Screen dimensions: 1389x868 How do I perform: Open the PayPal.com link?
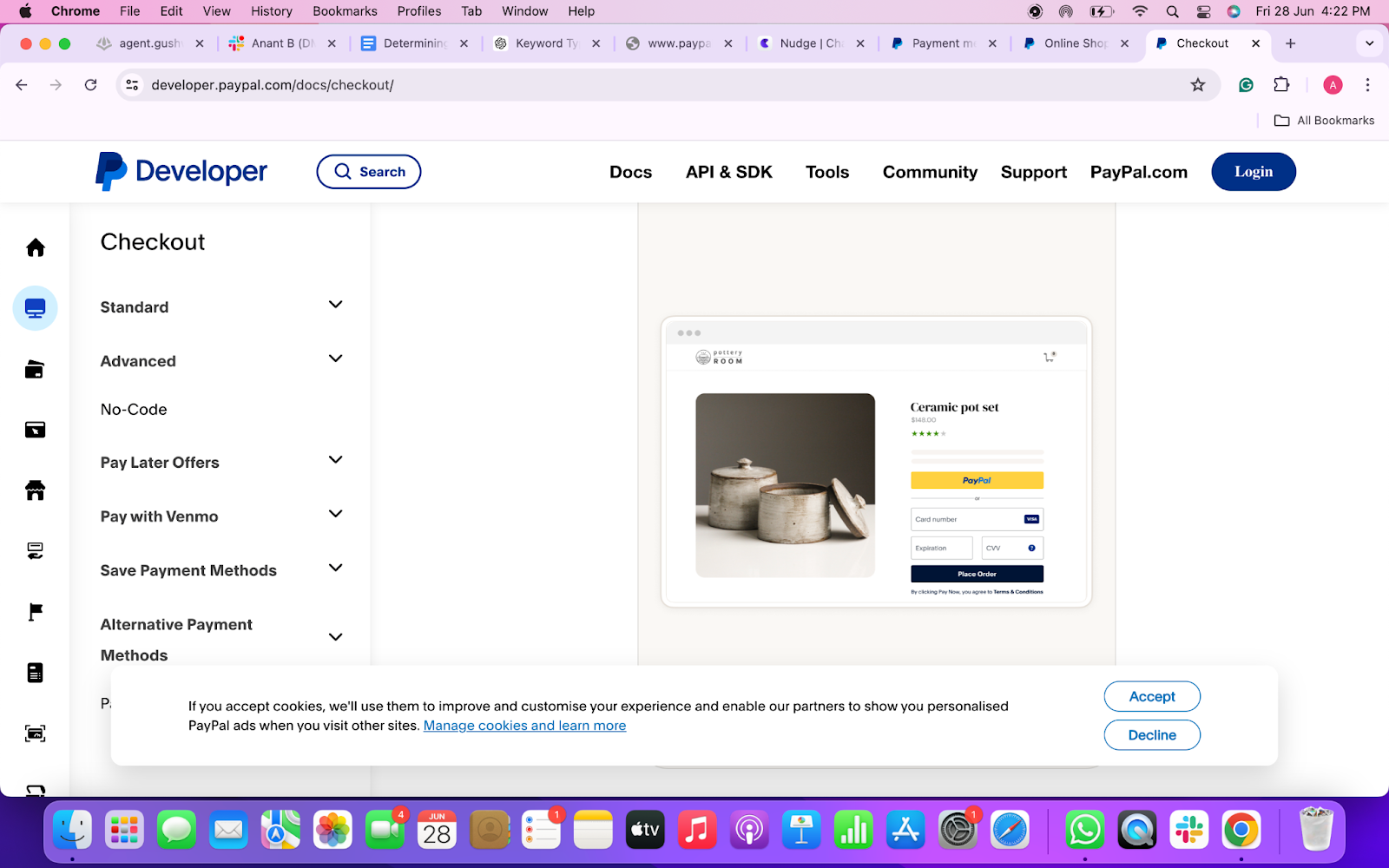[1138, 172]
